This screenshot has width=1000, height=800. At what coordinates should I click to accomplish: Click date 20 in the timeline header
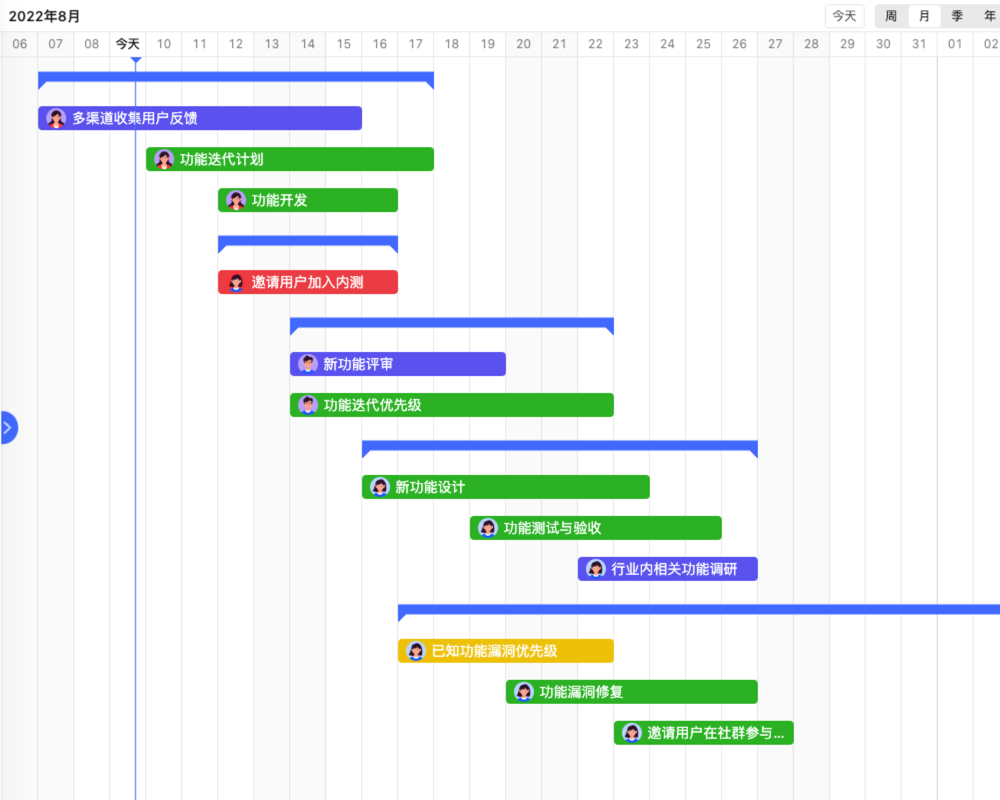pos(524,44)
